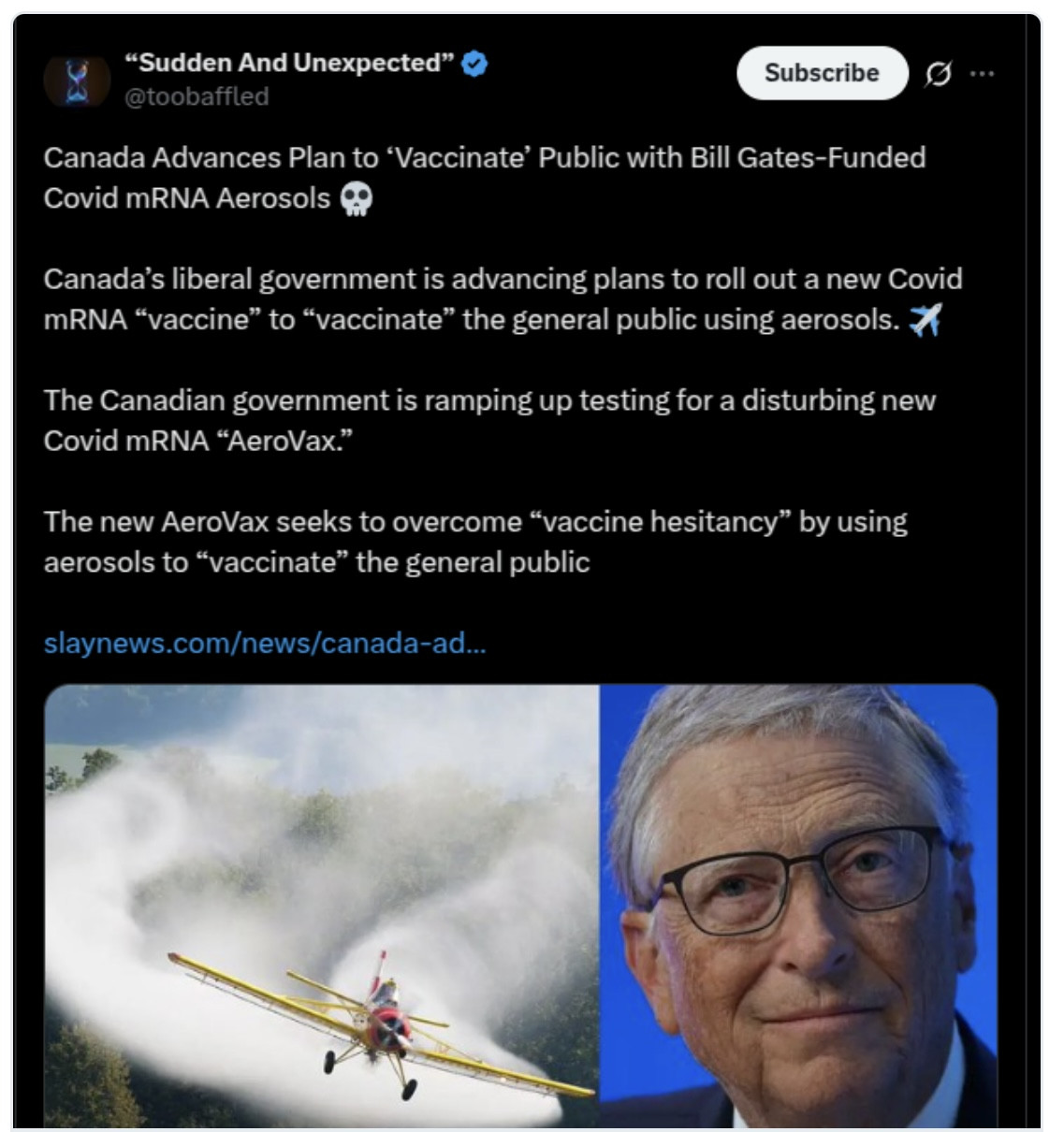Click the Subscribe button
This screenshot has width=1064, height=1132.
click(822, 73)
